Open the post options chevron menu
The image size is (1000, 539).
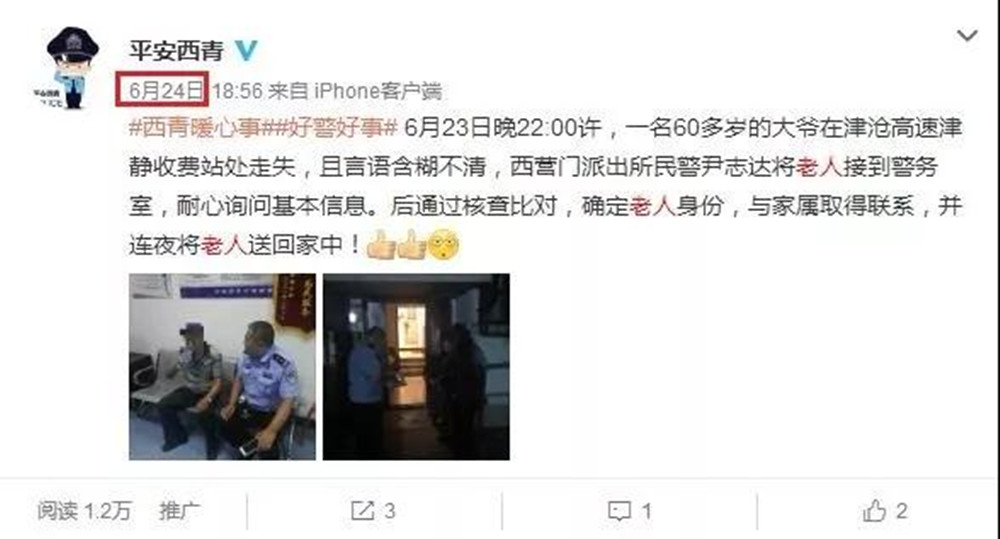(x=967, y=36)
